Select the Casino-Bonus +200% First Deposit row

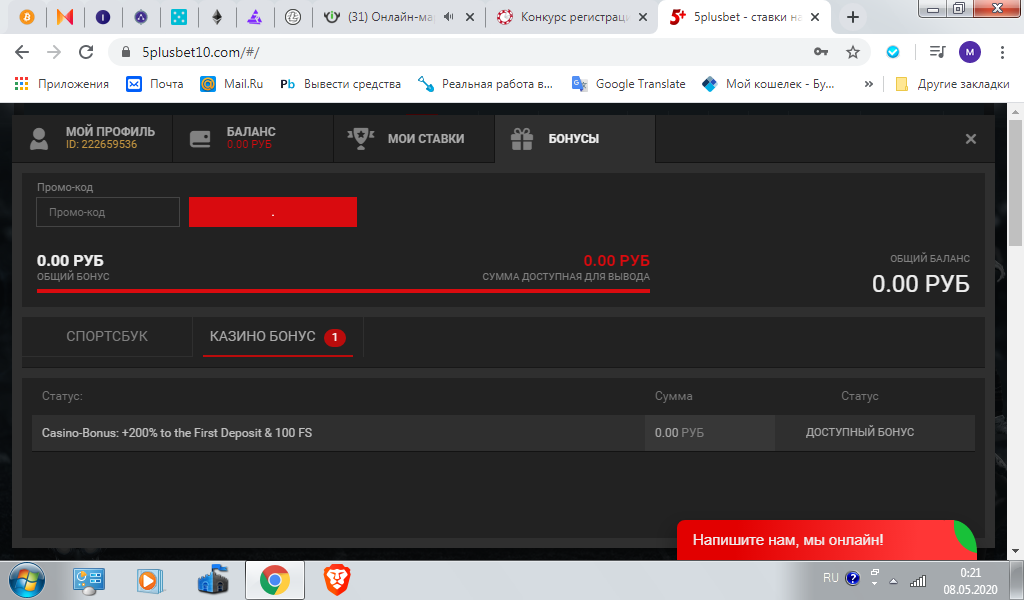pyautogui.click(x=503, y=433)
